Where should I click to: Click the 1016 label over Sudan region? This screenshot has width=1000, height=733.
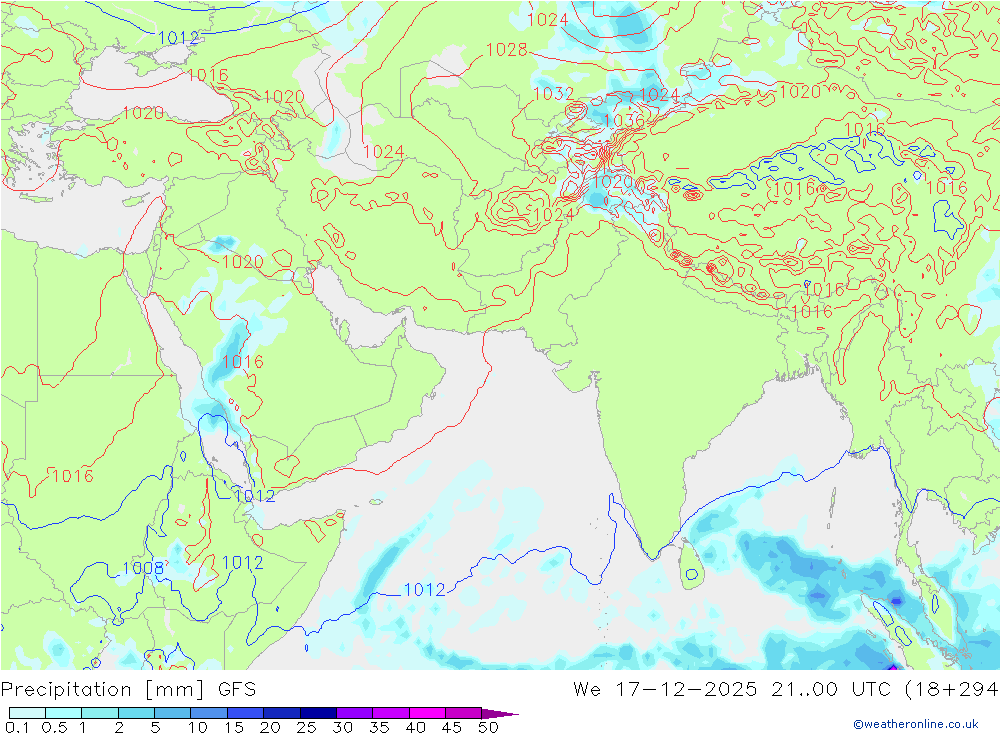click(x=73, y=476)
